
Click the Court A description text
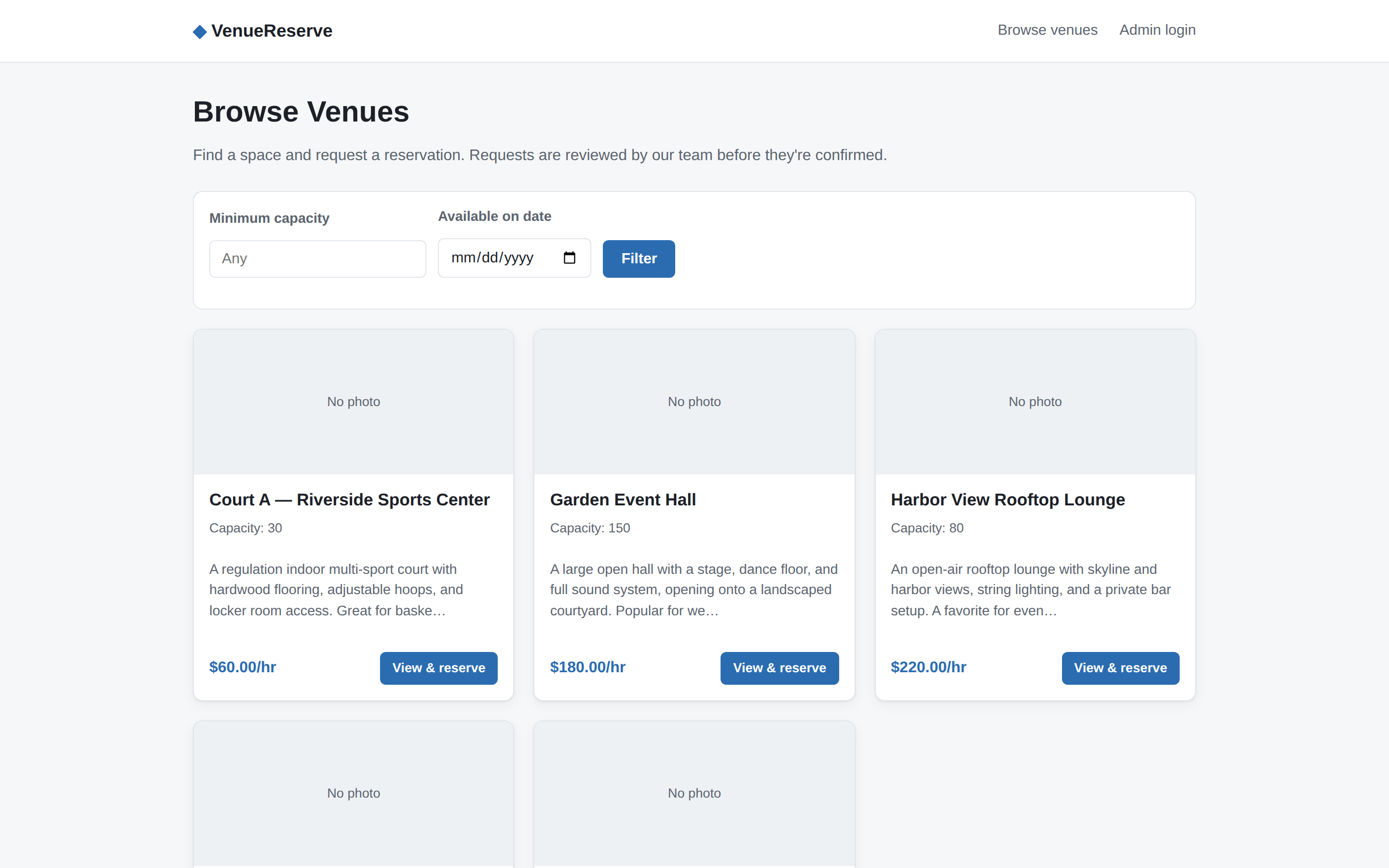click(x=336, y=590)
